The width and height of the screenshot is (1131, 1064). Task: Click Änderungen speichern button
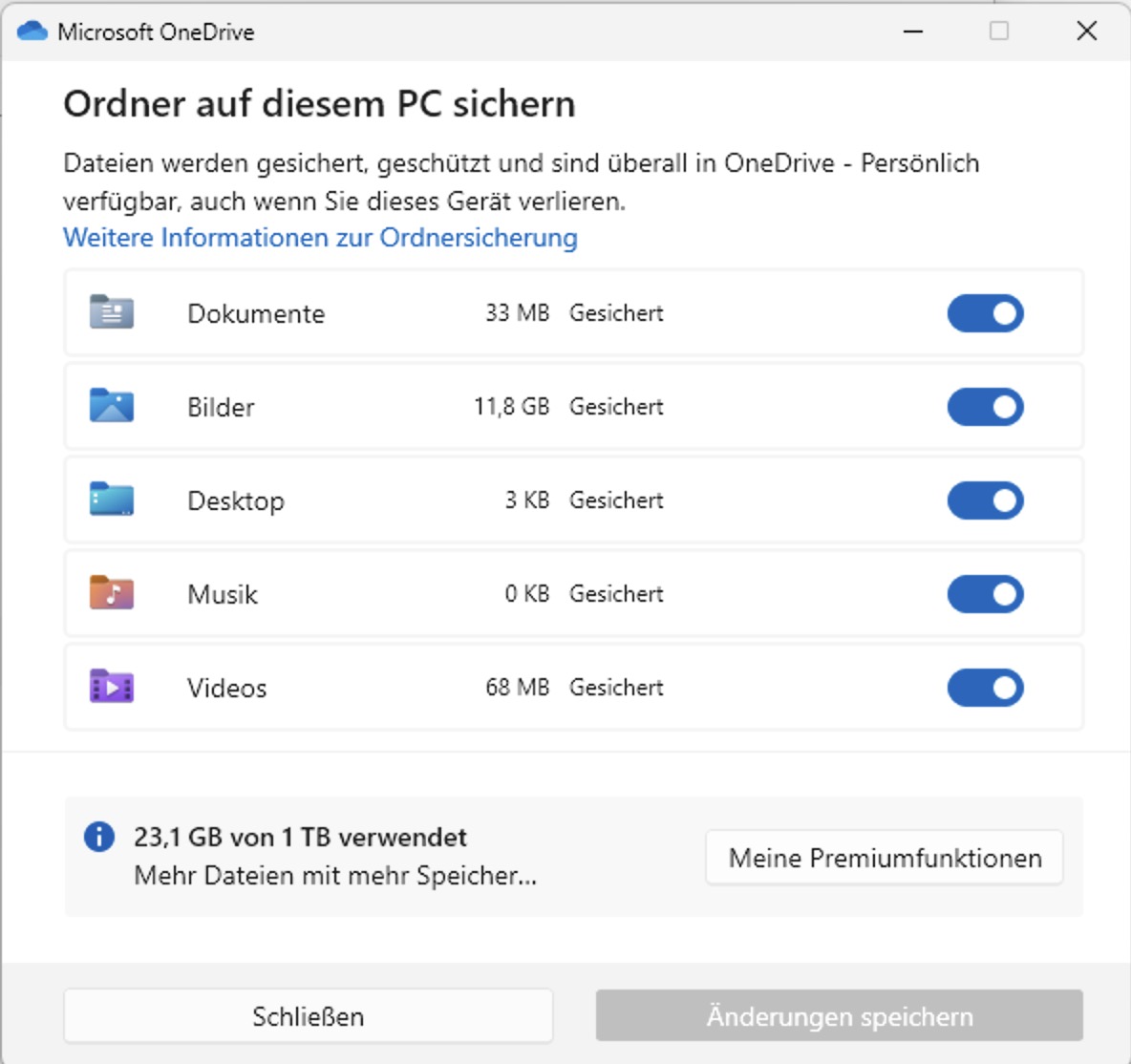click(x=840, y=1015)
